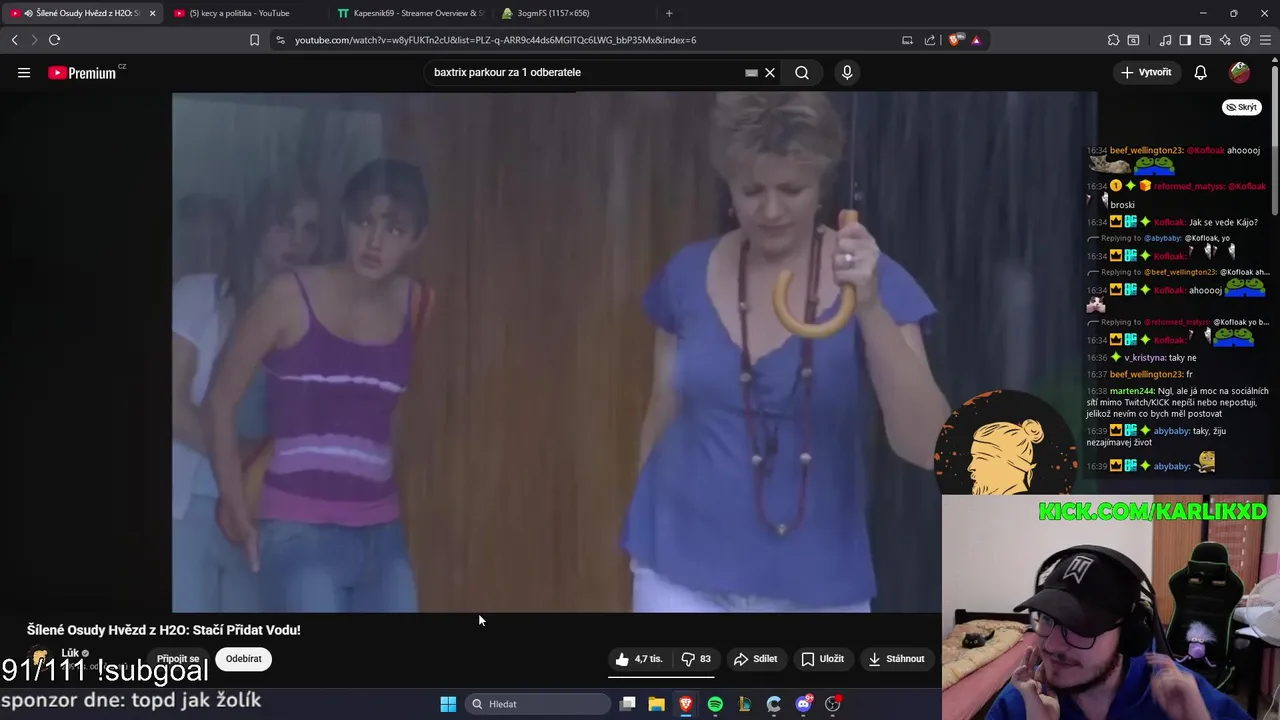Open Leo AI sparkle icon

[1225, 40]
